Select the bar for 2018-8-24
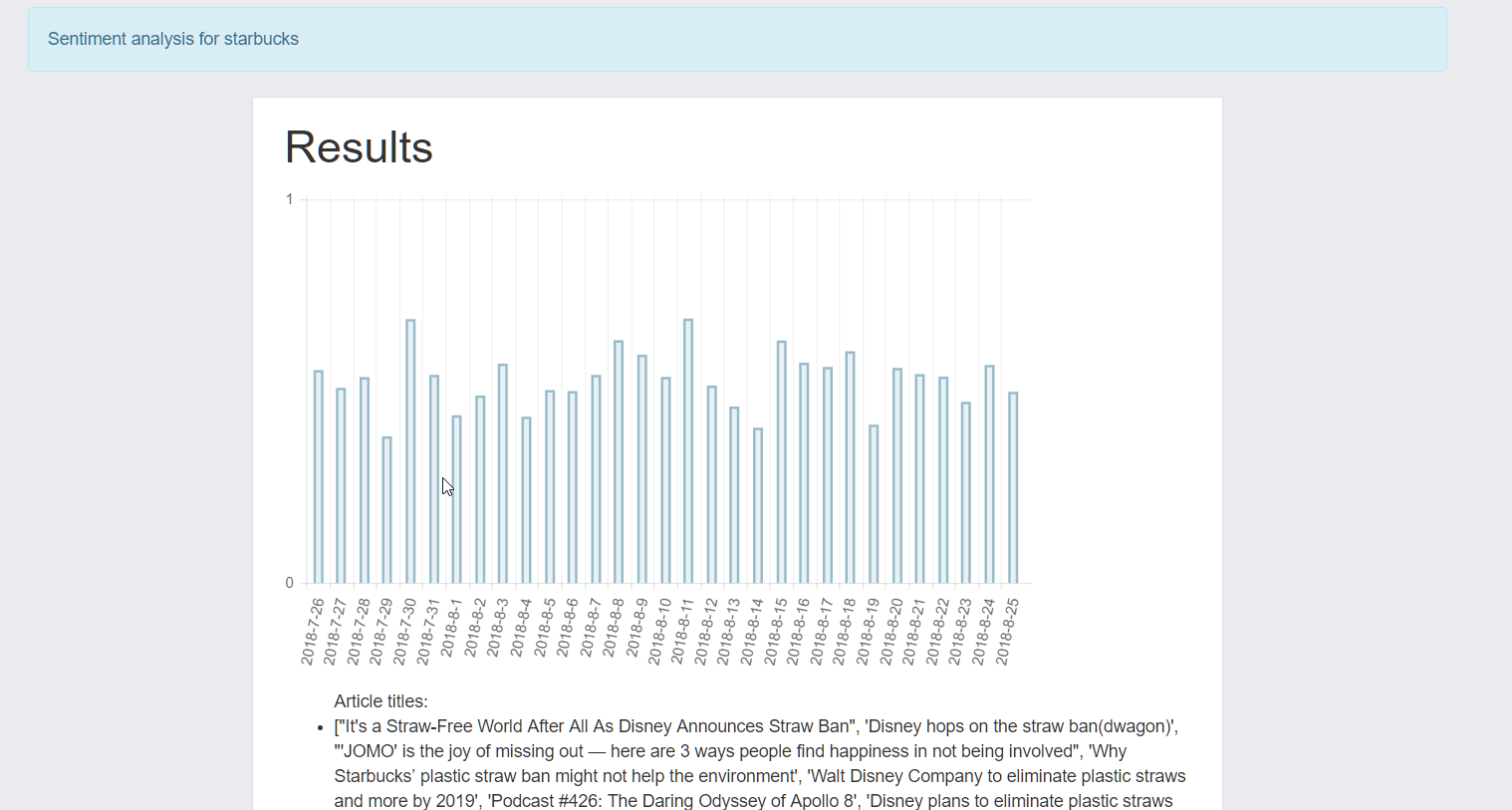 point(989,474)
